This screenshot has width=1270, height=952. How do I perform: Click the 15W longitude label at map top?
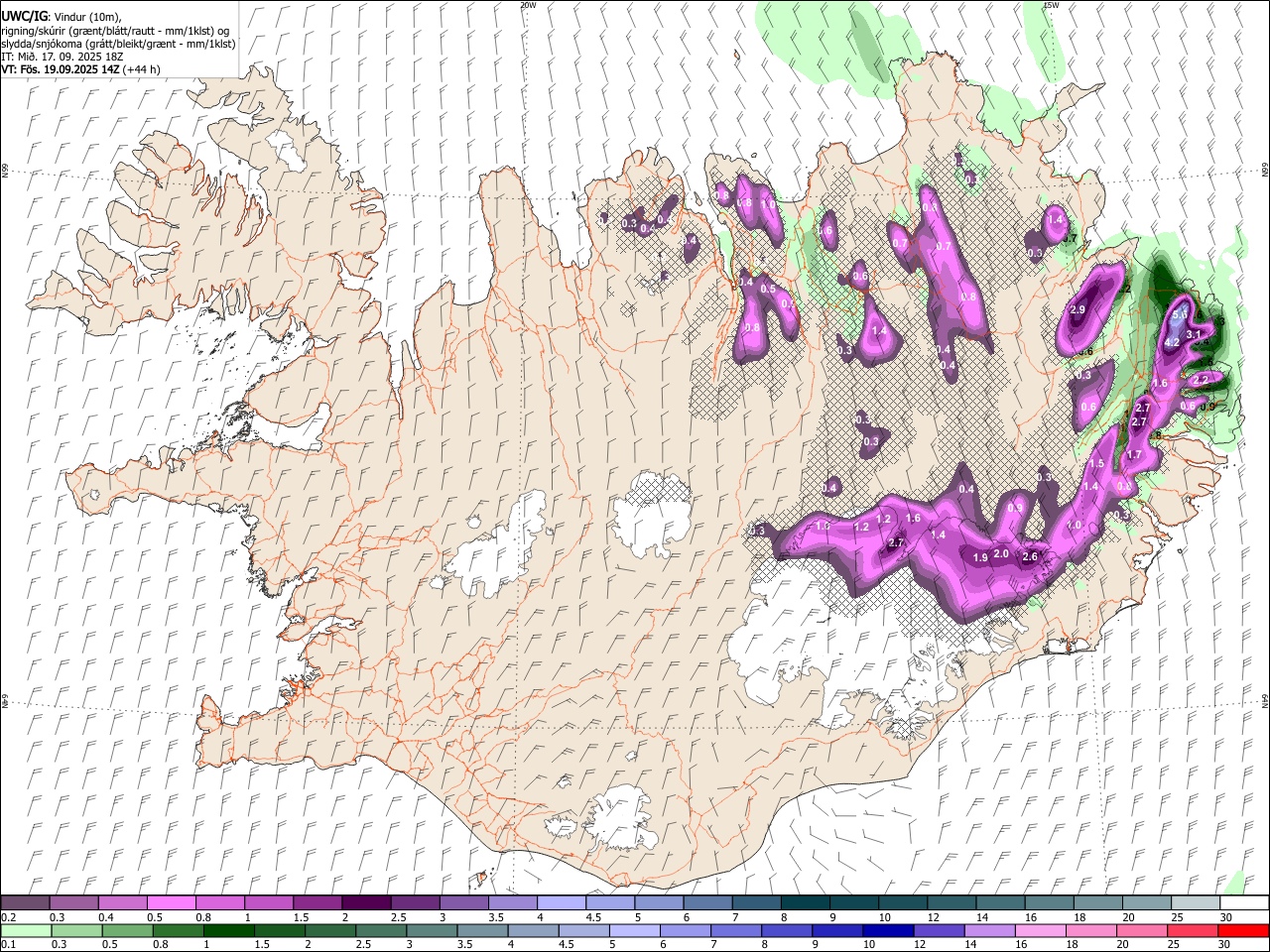1051,5
